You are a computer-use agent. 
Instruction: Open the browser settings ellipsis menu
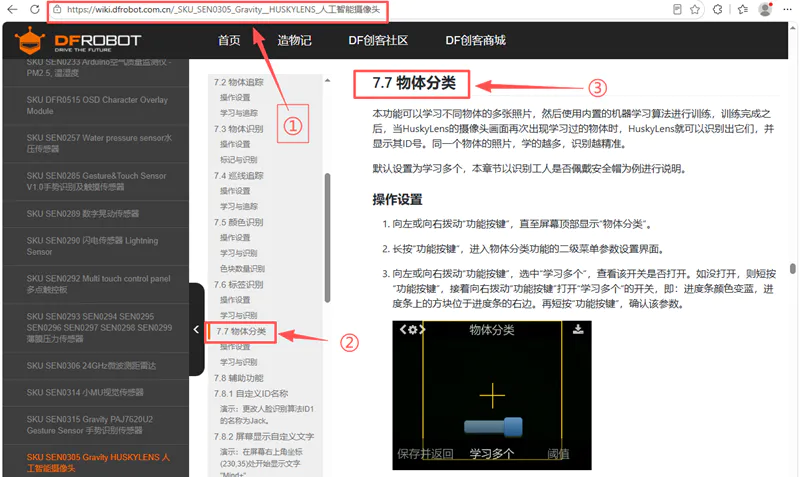coord(787,9)
